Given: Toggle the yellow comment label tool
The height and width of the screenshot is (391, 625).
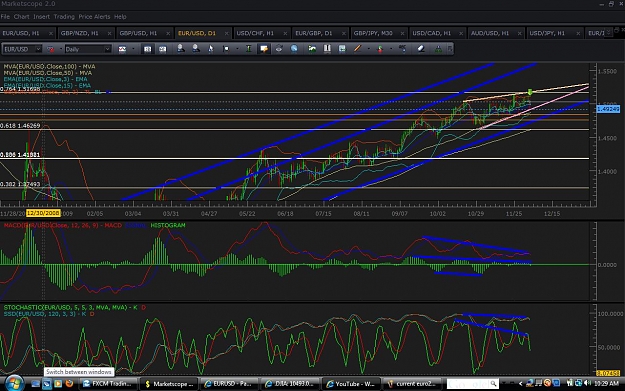Looking at the screenshot, I should (x=263, y=49).
